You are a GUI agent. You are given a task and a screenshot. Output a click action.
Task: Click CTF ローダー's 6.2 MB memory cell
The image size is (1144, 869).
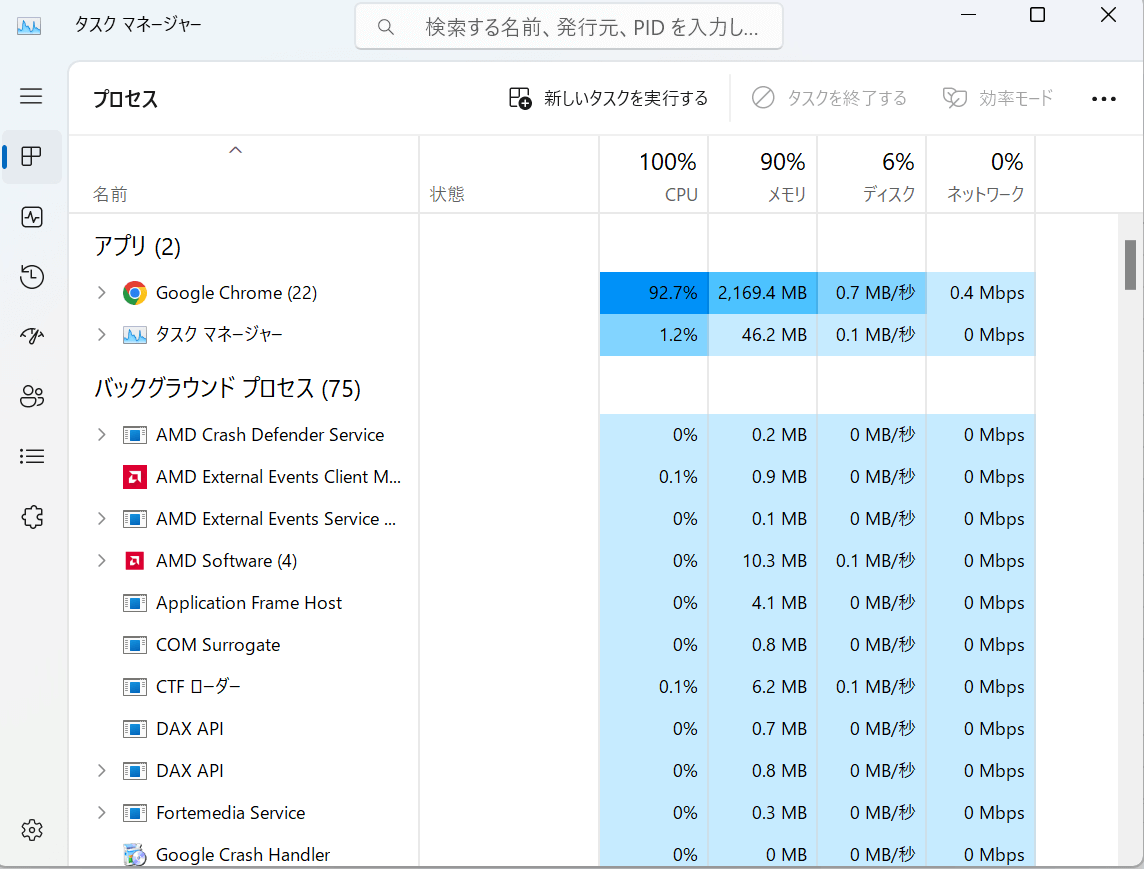762,687
